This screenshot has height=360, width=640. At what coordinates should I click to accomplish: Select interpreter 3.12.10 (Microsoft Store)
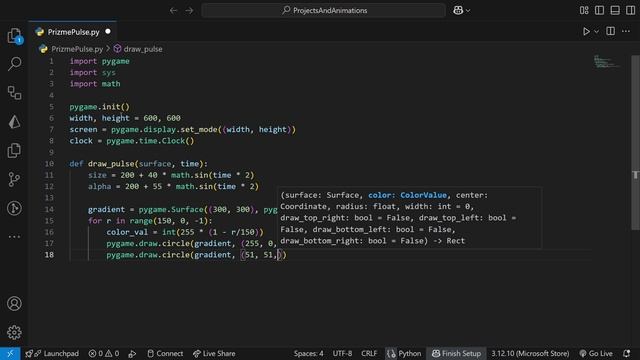(x=530, y=353)
